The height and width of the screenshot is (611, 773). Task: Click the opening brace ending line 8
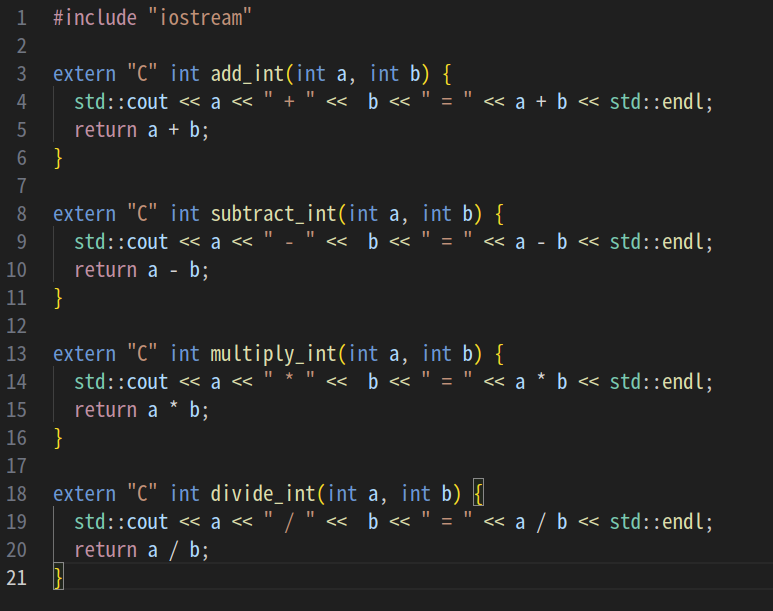pyautogui.click(x=499, y=215)
